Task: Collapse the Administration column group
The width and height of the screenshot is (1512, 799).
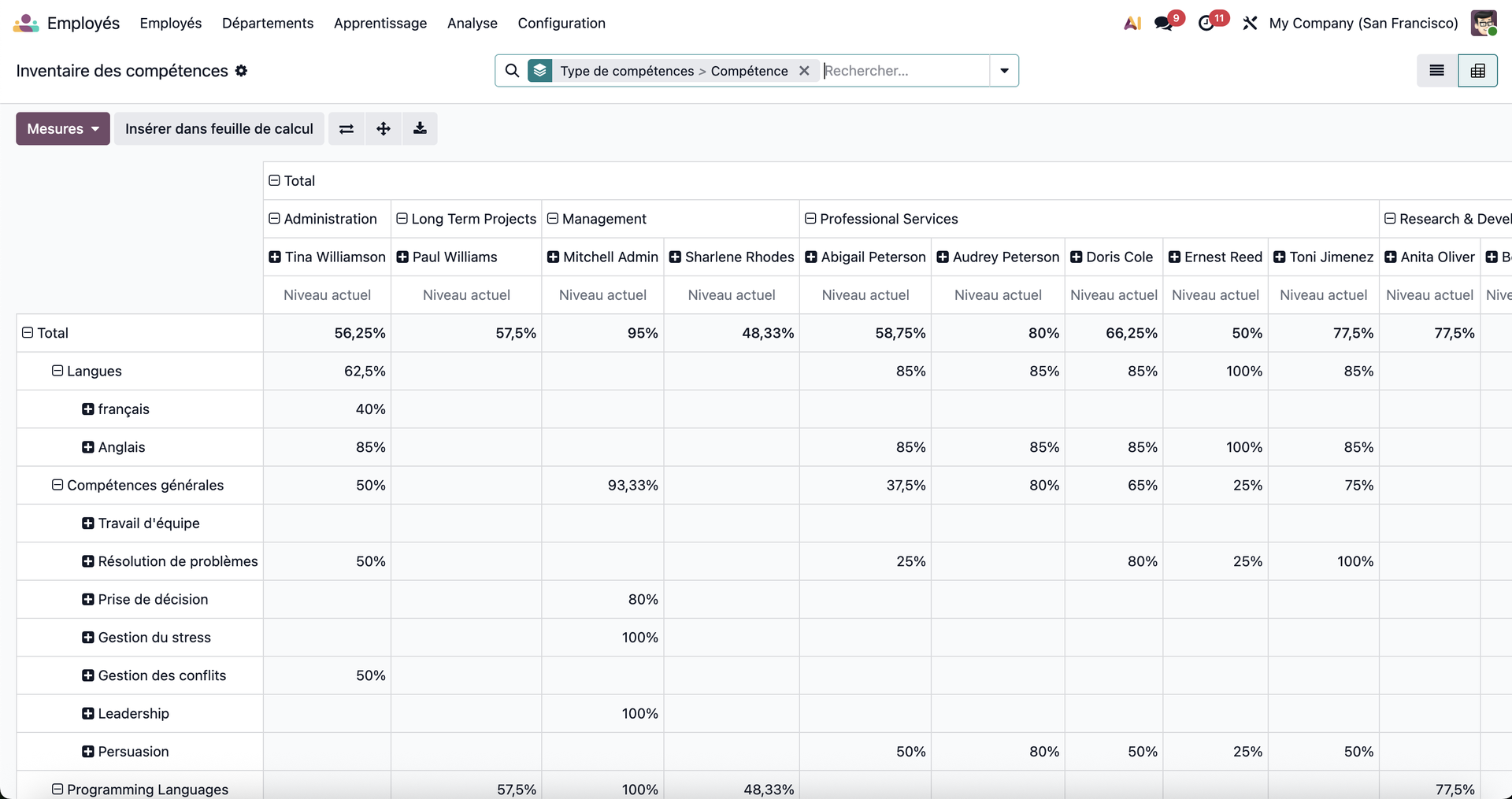Action: pyautogui.click(x=274, y=219)
